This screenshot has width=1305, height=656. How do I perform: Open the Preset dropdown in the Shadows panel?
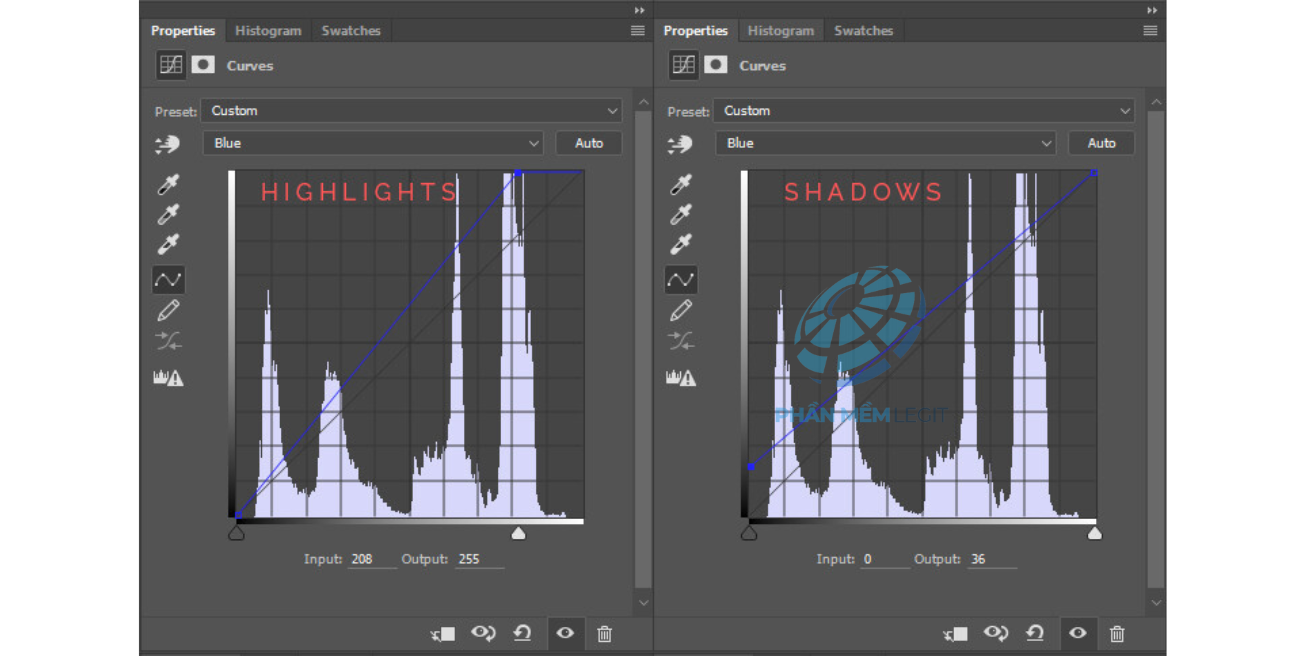click(924, 111)
